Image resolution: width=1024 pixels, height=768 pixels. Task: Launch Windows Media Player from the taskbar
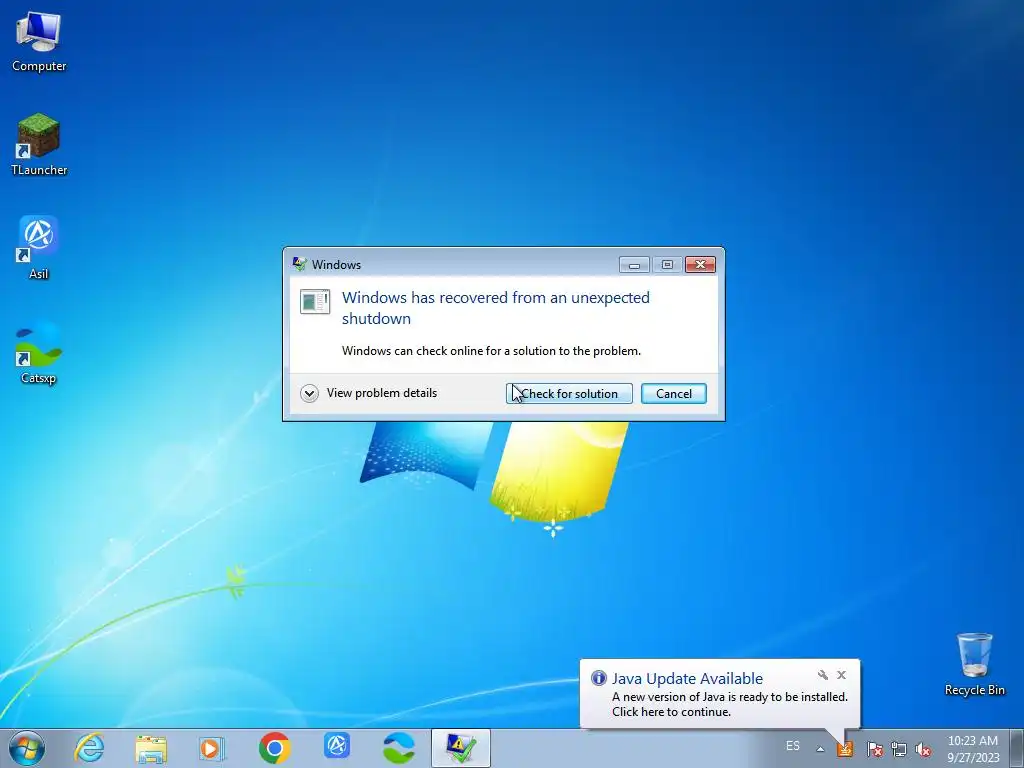[212, 748]
